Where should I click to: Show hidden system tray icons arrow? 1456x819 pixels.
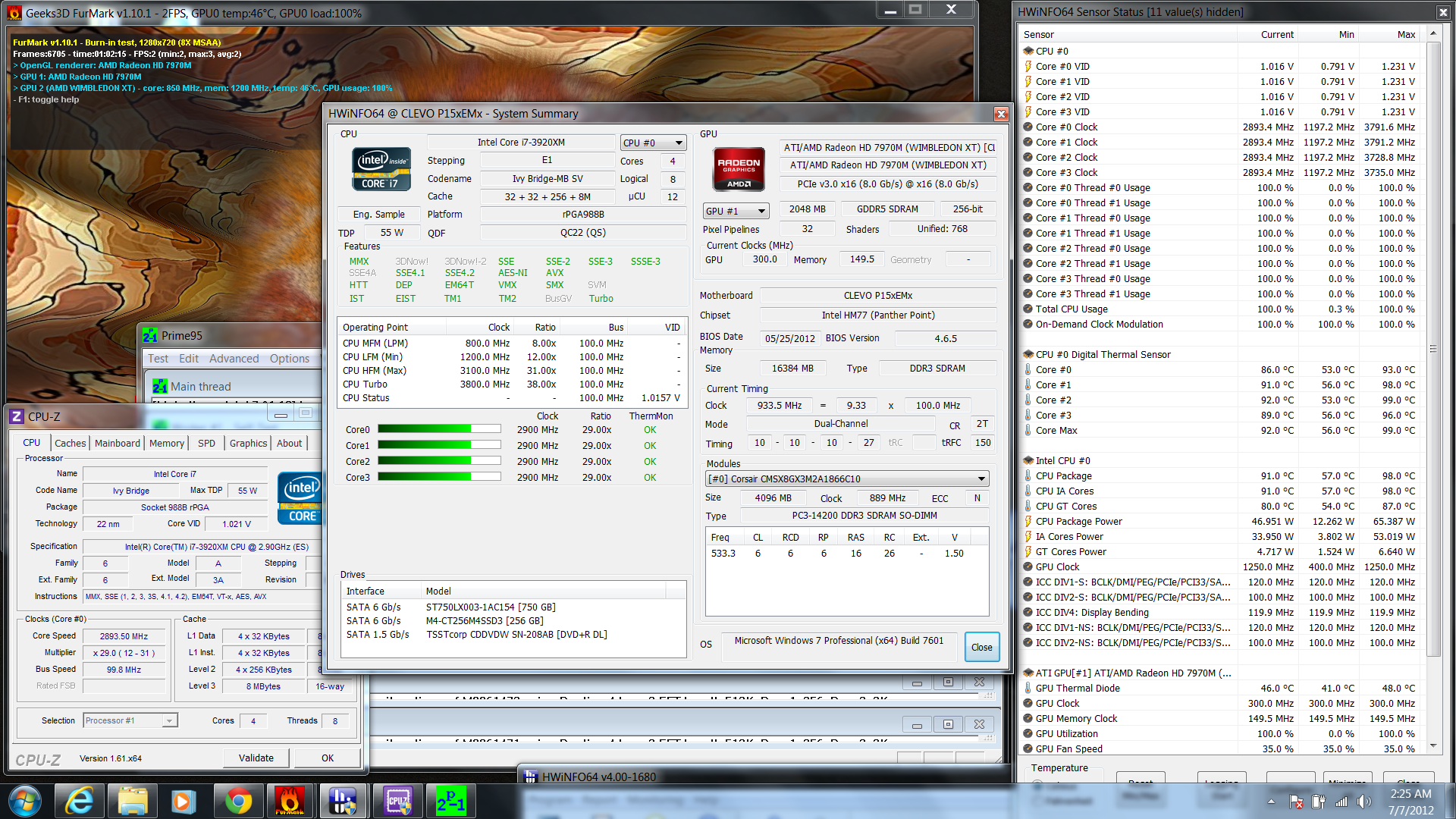click(x=1271, y=802)
